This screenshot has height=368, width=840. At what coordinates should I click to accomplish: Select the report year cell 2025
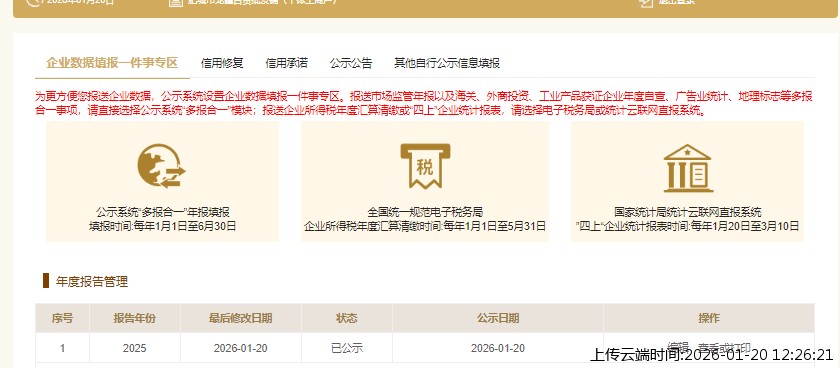pos(134,348)
